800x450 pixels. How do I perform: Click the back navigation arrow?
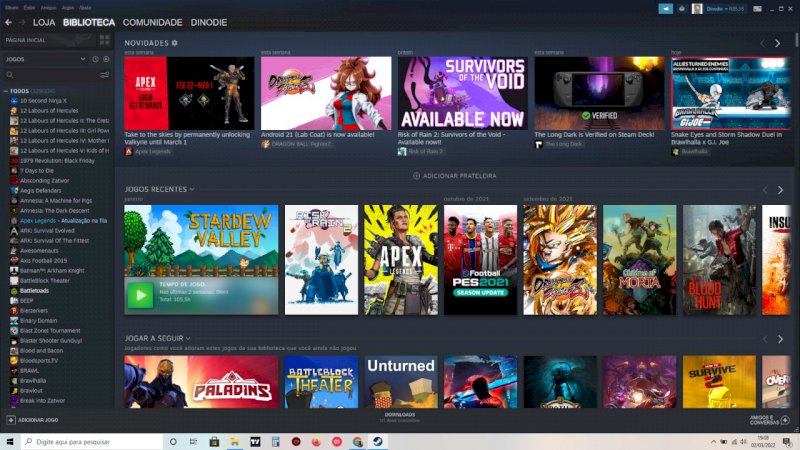point(8,22)
